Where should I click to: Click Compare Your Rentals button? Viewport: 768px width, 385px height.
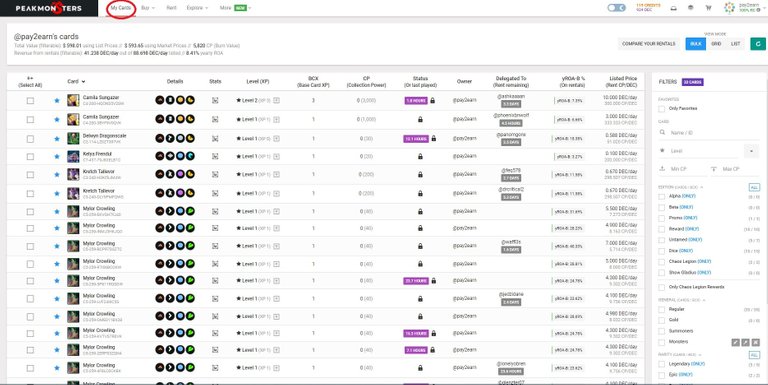[648, 44]
